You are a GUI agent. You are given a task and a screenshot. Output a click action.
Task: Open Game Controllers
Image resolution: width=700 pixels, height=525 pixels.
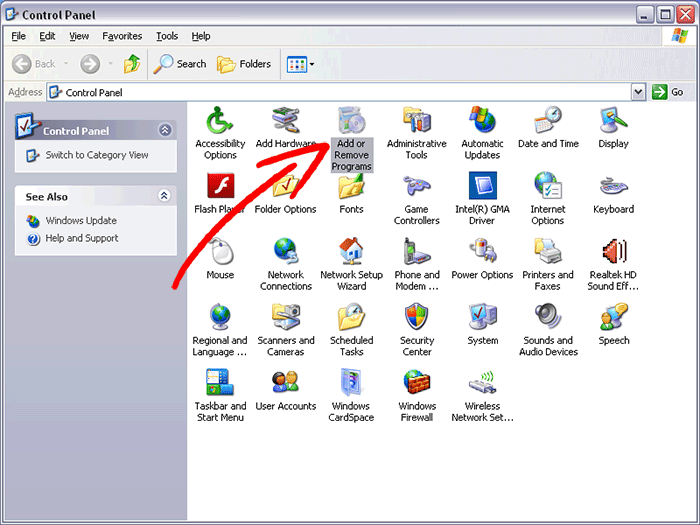tap(417, 199)
